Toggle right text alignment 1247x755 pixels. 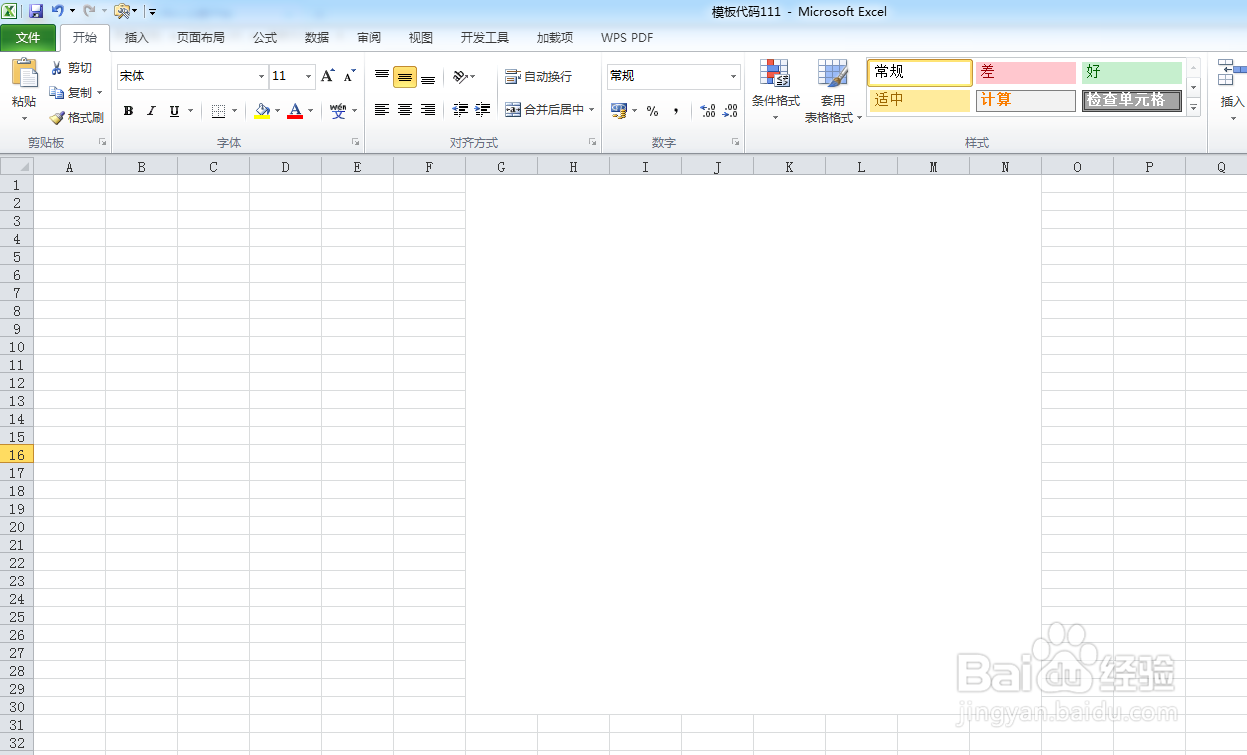[428, 110]
